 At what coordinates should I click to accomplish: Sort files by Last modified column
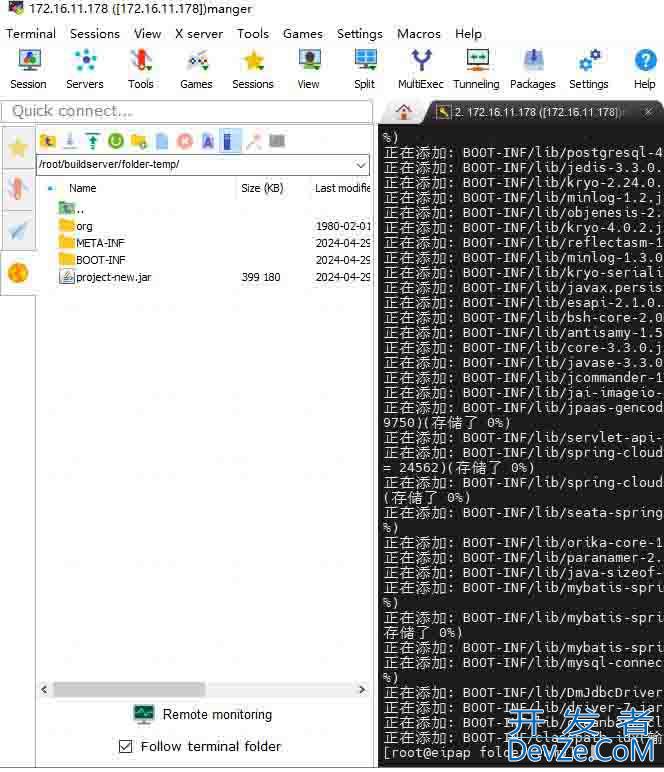pos(343,188)
